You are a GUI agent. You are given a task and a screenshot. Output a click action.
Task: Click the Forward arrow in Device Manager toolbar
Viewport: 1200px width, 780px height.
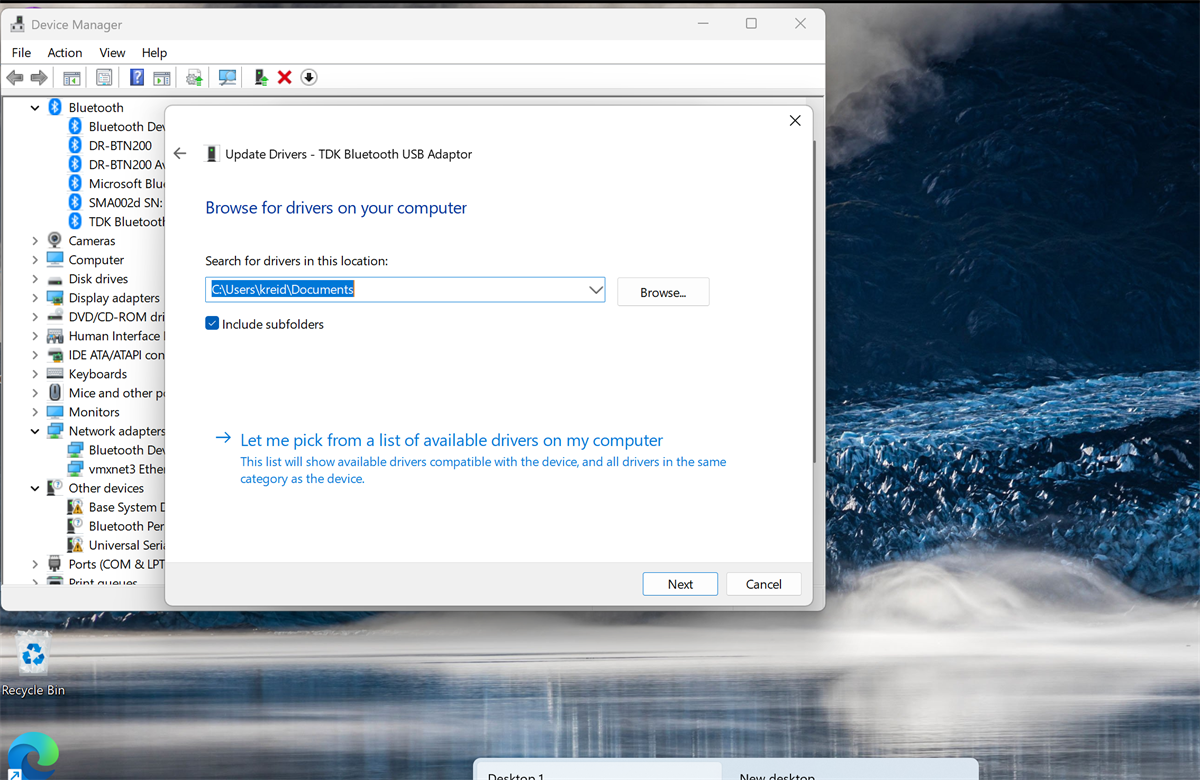[x=39, y=78]
